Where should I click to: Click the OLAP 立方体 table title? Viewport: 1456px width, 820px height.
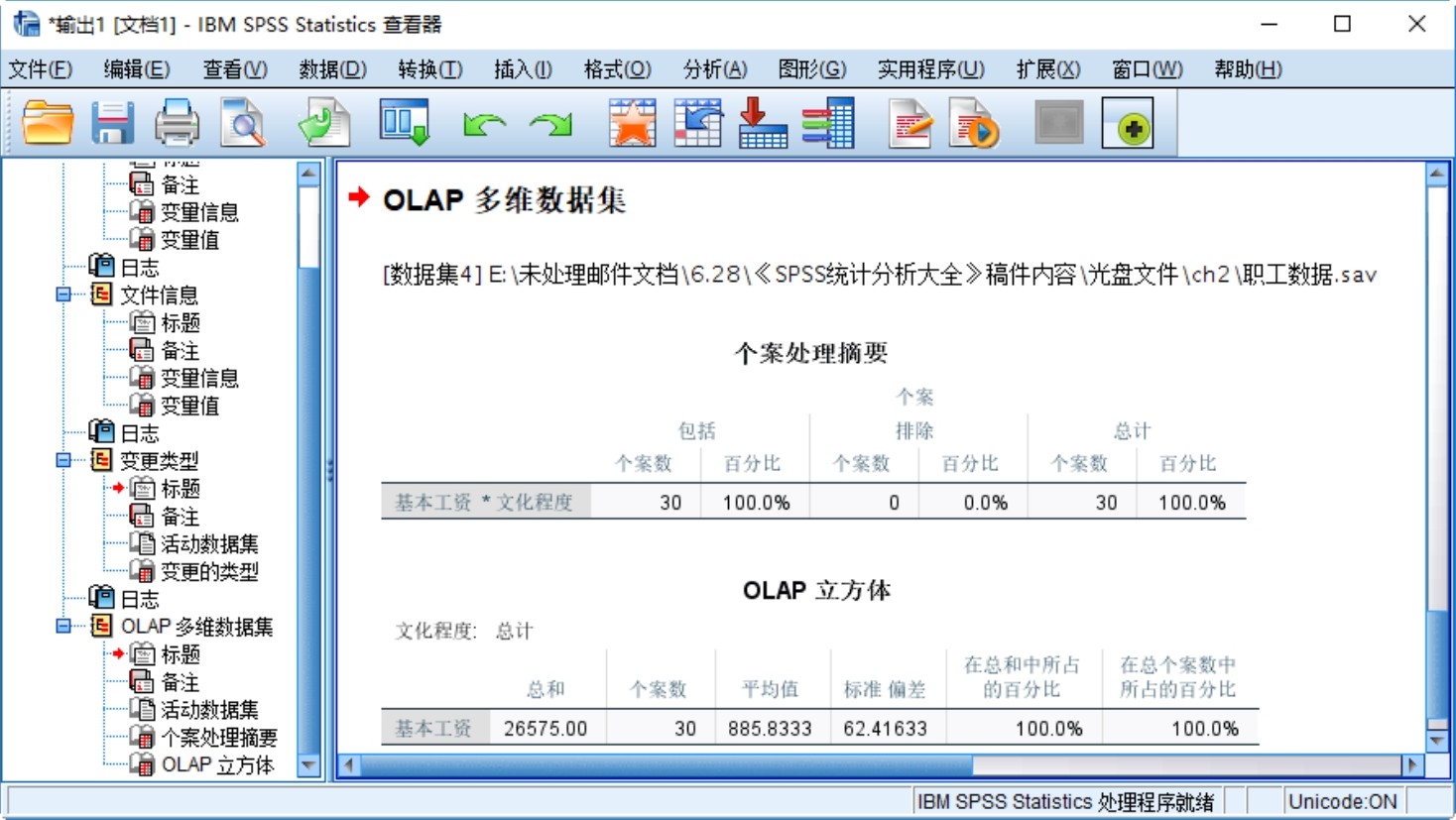(x=817, y=590)
